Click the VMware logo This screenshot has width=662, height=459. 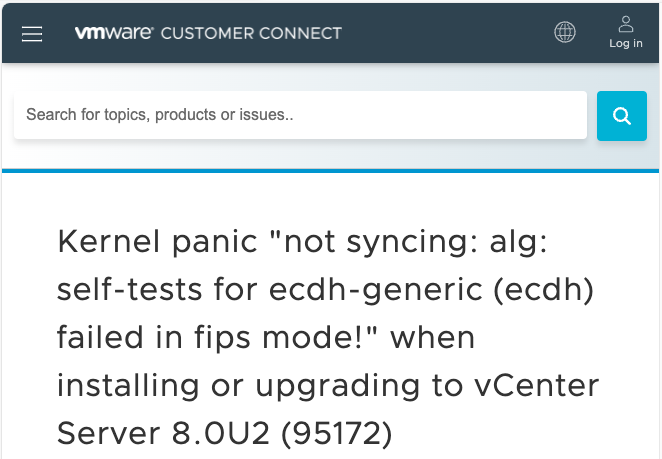point(113,33)
